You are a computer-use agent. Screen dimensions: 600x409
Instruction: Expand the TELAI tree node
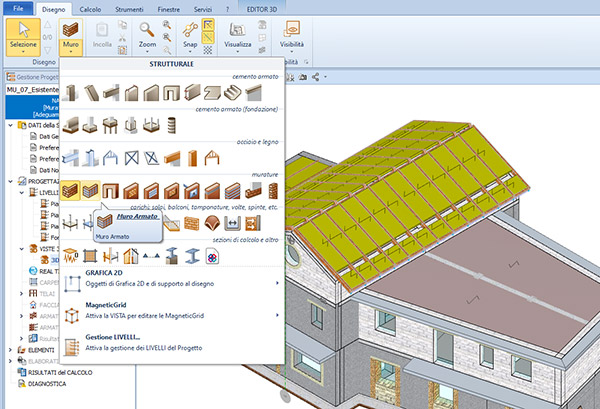(x=22, y=293)
